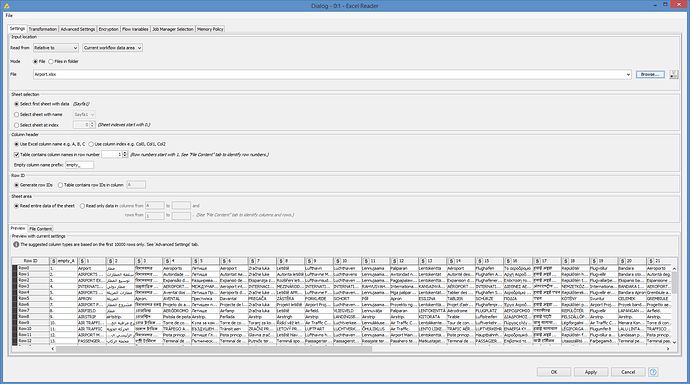
Task: Click the preview table vertical scrollbar thumb
Action: (x=674, y=282)
